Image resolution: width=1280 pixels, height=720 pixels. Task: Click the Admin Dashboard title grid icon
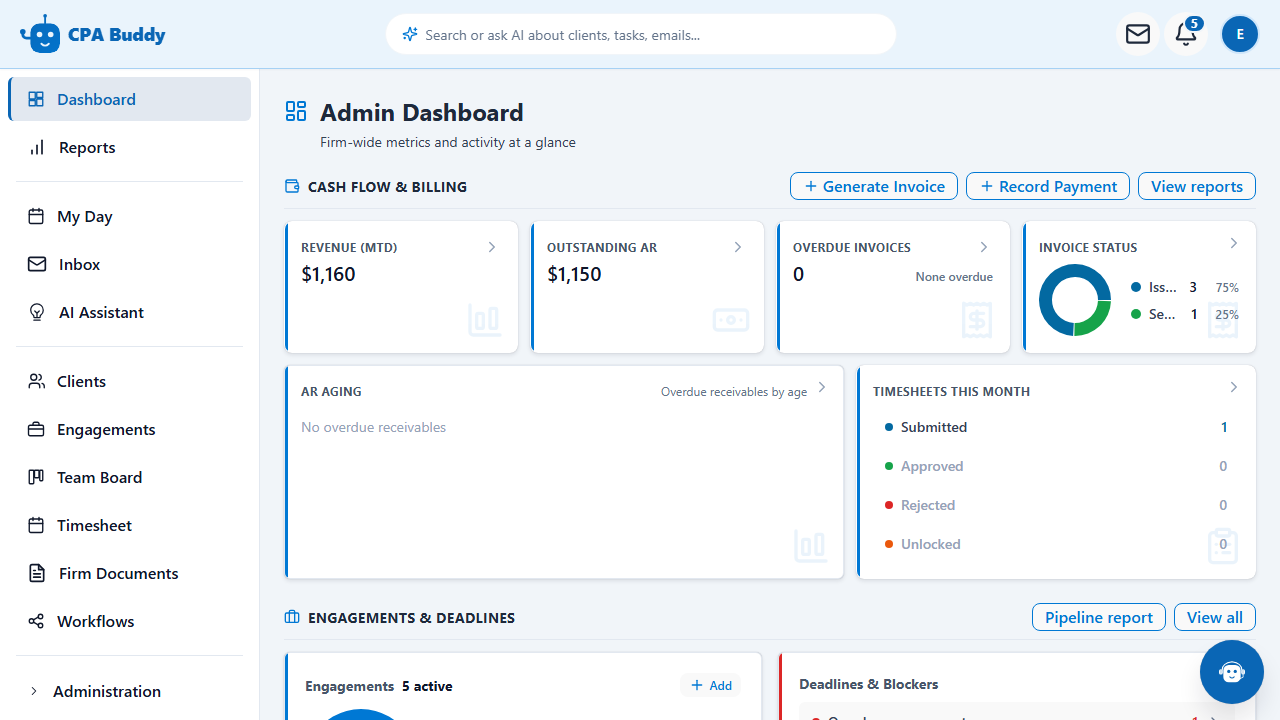(x=296, y=111)
